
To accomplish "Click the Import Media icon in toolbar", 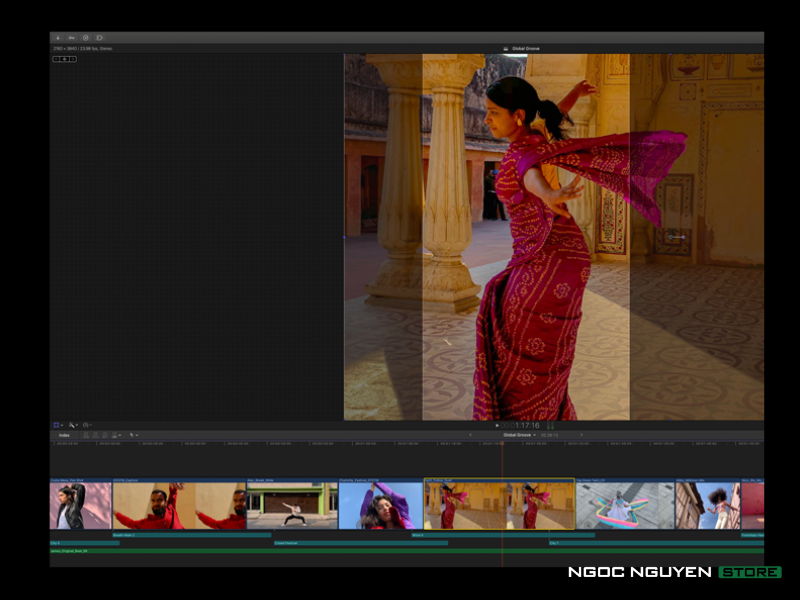I will pyautogui.click(x=57, y=38).
